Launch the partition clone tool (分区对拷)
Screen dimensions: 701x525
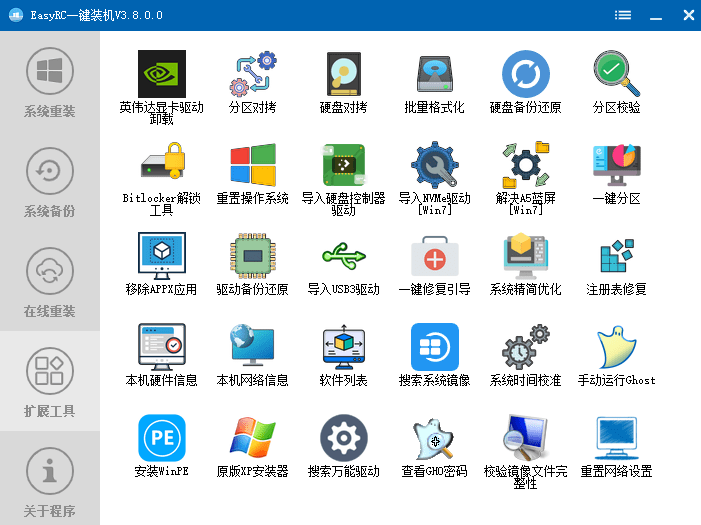tap(252, 76)
